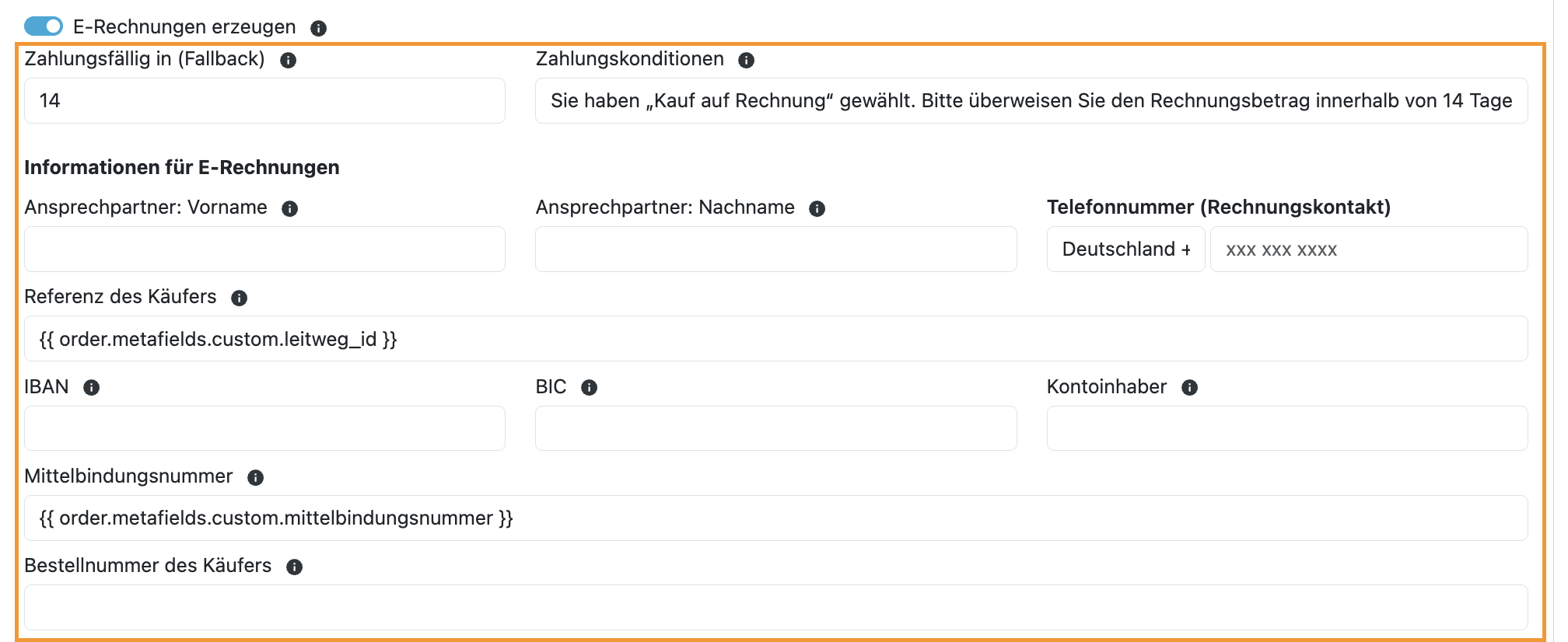The image size is (1568, 642).
Task: Click into the IBAN input field
Action: click(264, 428)
